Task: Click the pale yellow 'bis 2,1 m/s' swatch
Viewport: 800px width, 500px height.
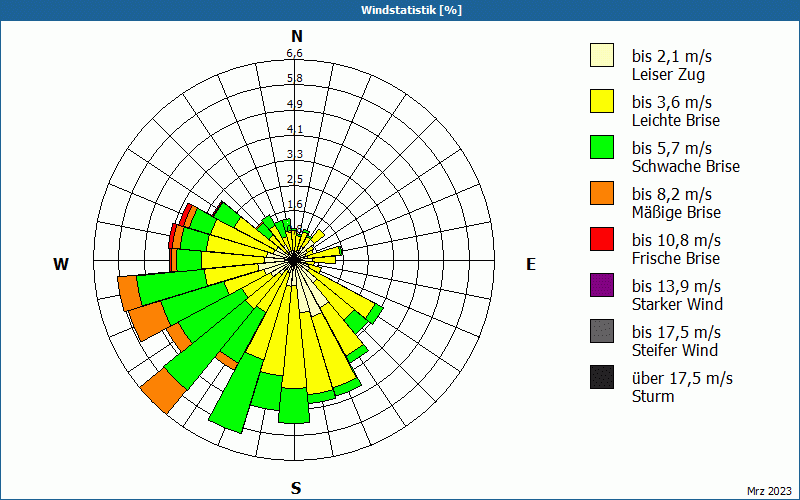Action: [602, 55]
